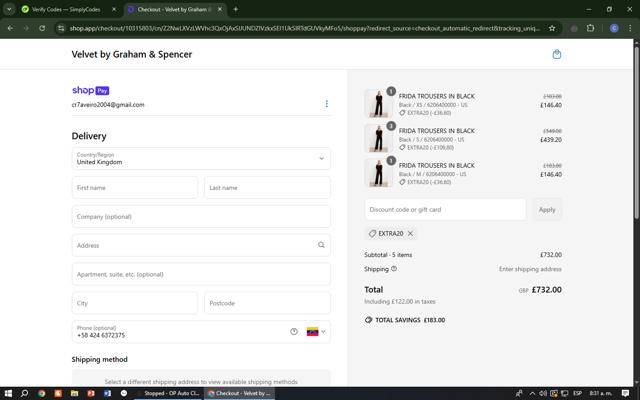Click the volume icon in system tray

pos(543,393)
